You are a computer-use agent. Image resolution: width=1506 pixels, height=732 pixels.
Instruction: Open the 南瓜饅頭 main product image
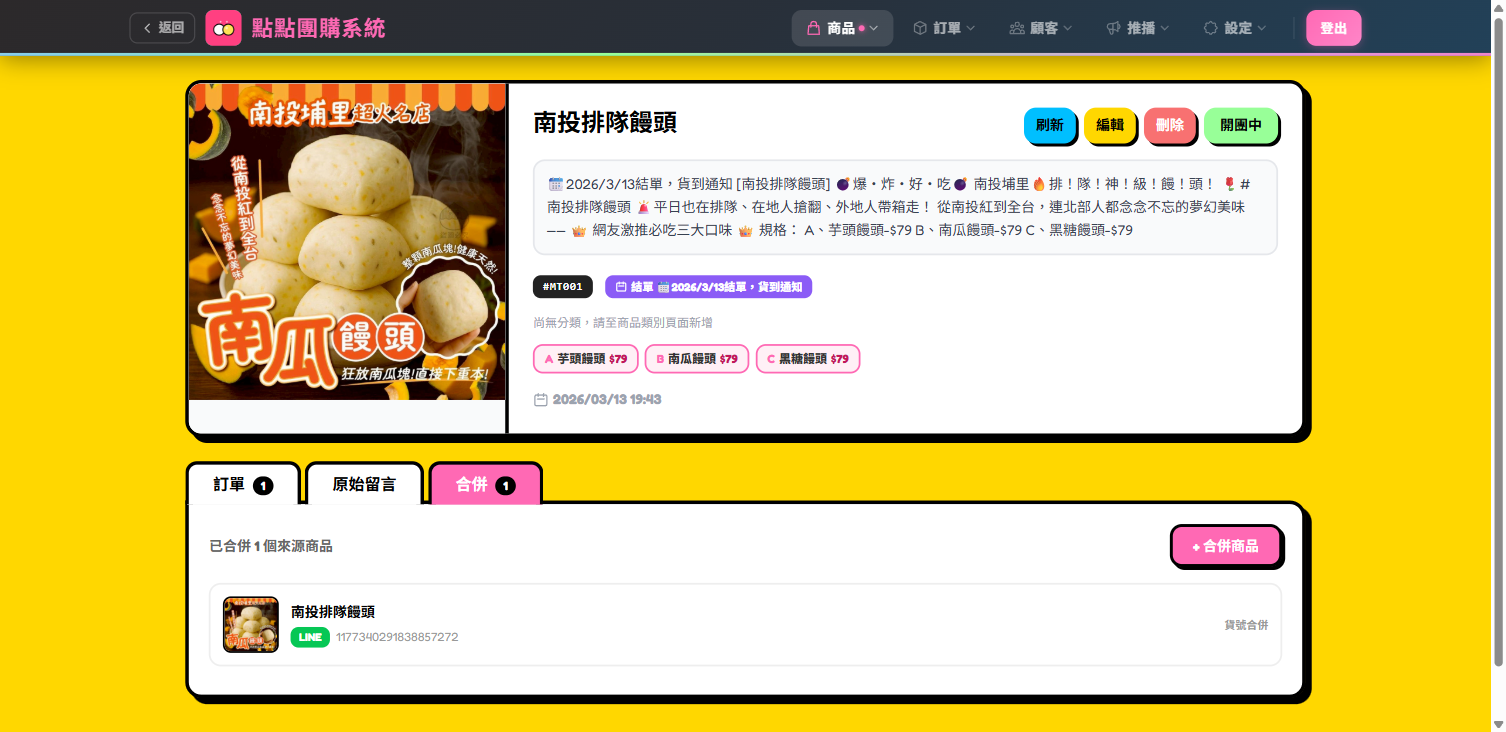(347, 242)
